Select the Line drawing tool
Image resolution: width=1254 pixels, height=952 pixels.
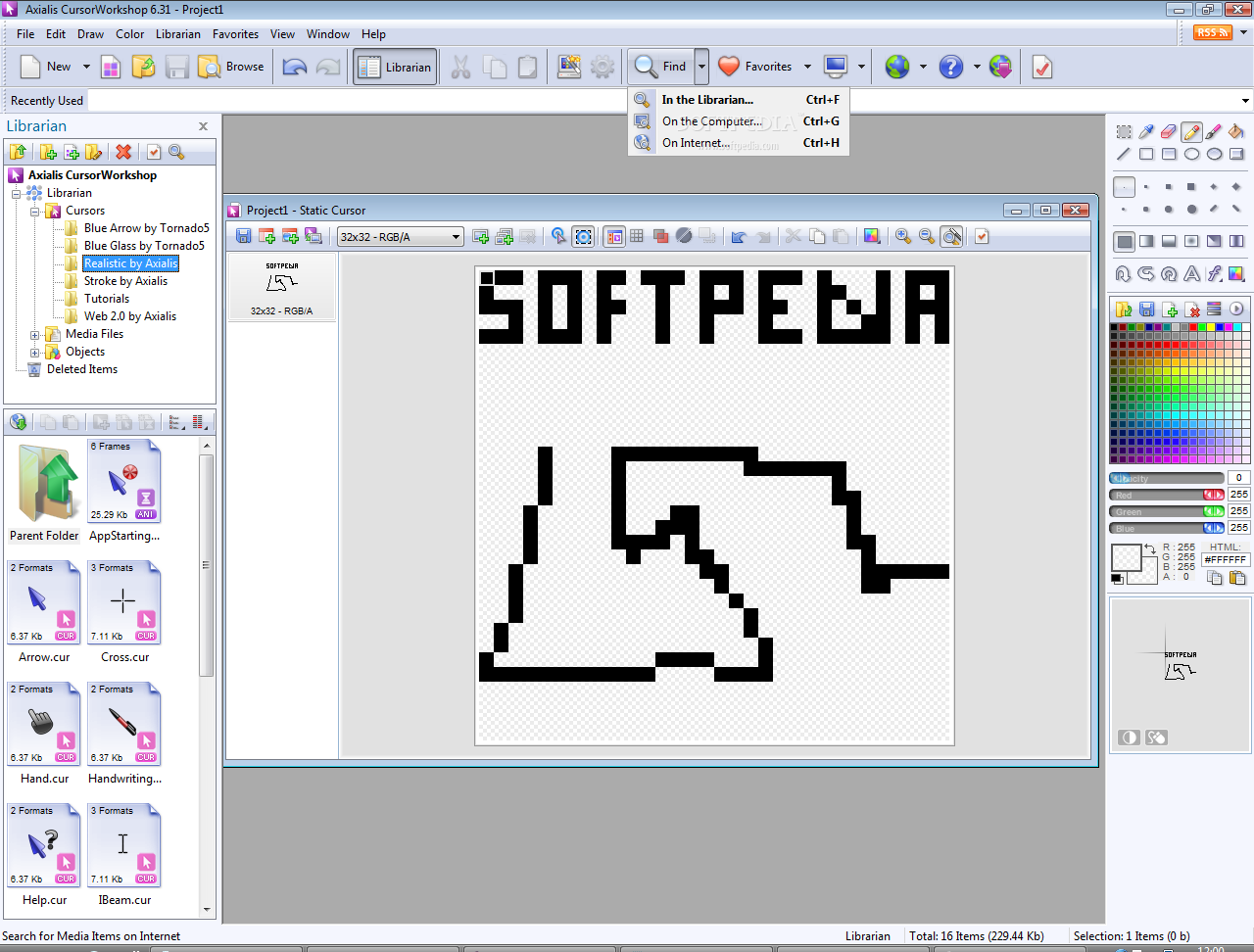click(1124, 154)
